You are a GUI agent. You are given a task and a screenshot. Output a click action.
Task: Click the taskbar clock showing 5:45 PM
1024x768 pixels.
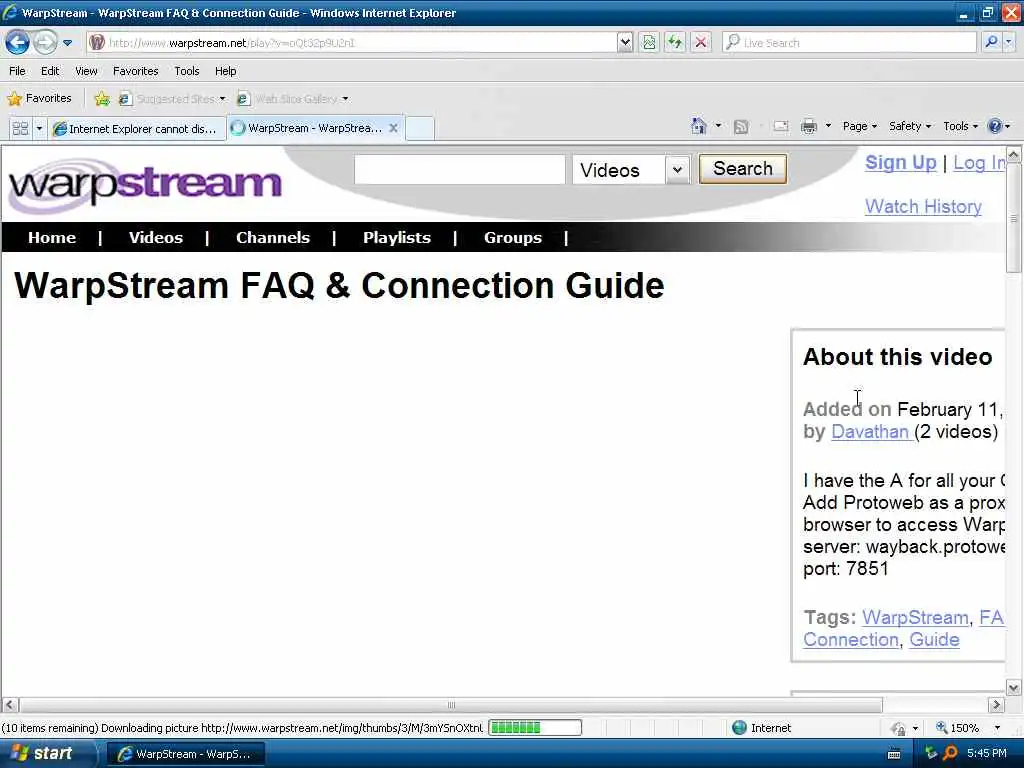click(987, 753)
